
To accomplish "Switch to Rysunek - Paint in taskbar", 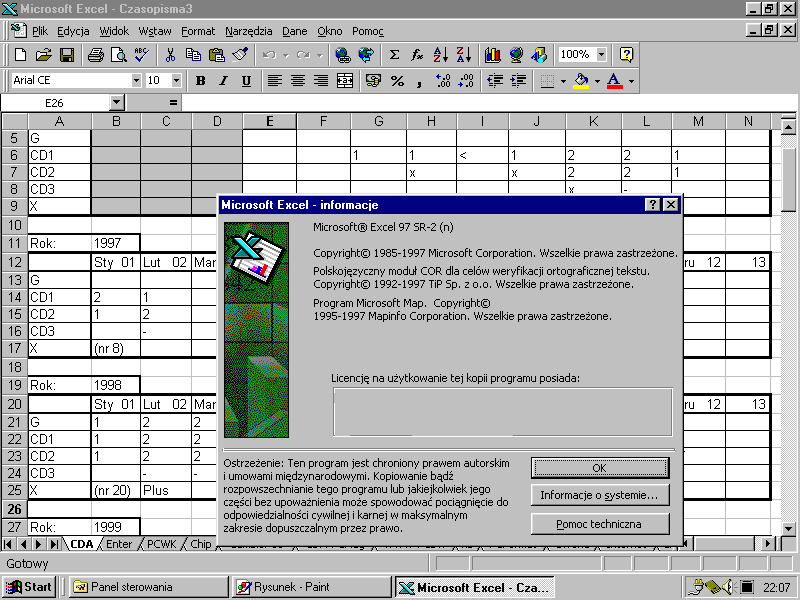I will pos(310,587).
